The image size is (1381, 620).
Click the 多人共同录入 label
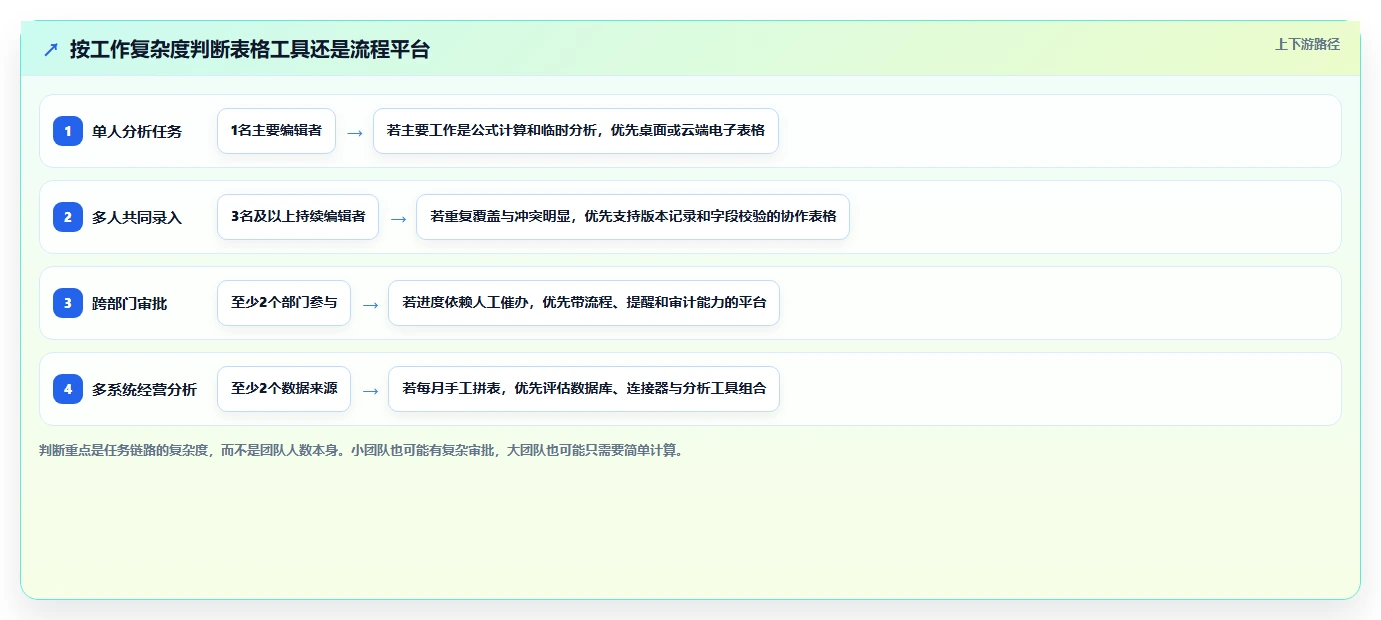(137, 217)
